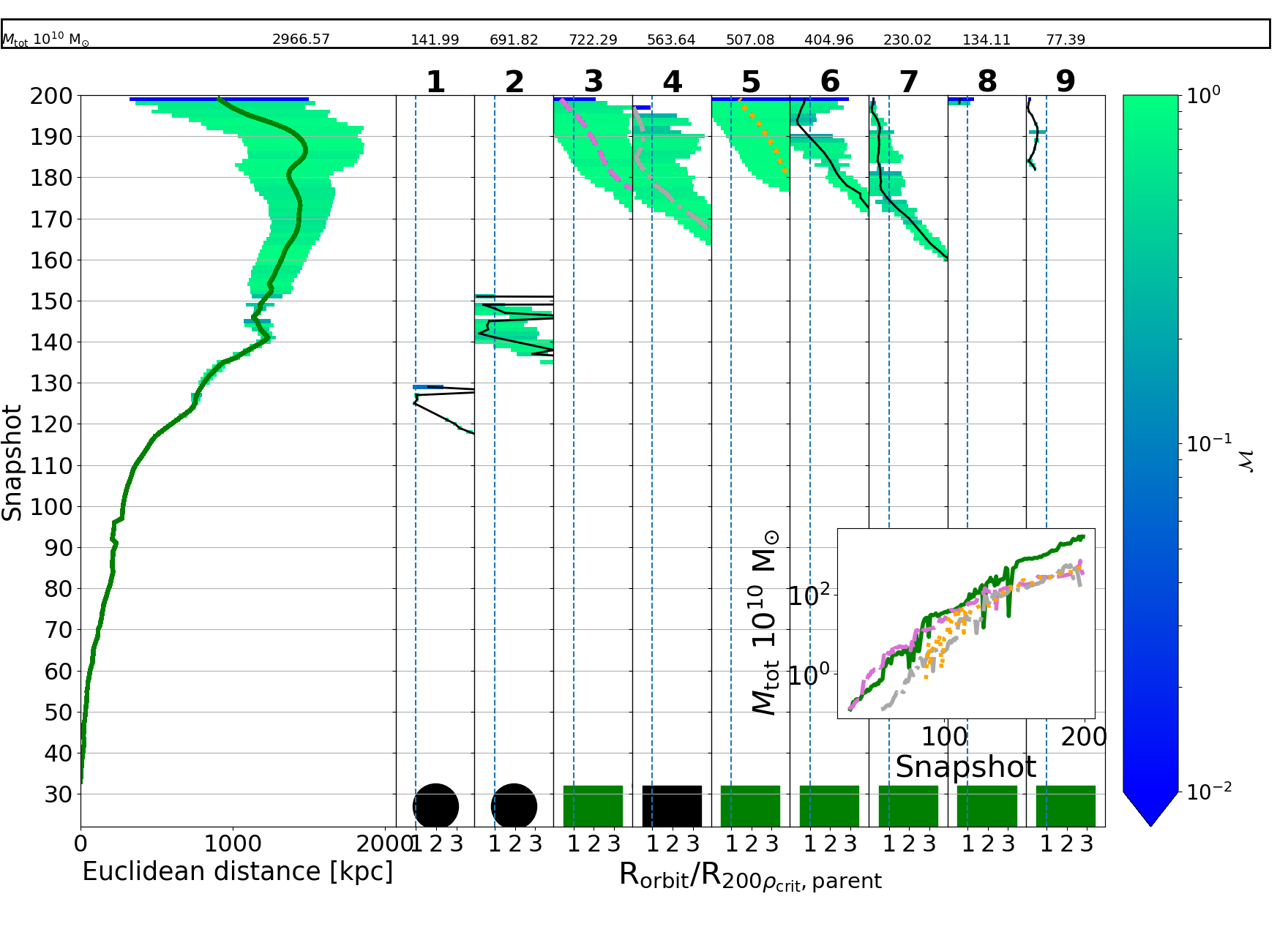Click the panel title number 3
The height and width of the screenshot is (951, 1288).
(594, 81)
